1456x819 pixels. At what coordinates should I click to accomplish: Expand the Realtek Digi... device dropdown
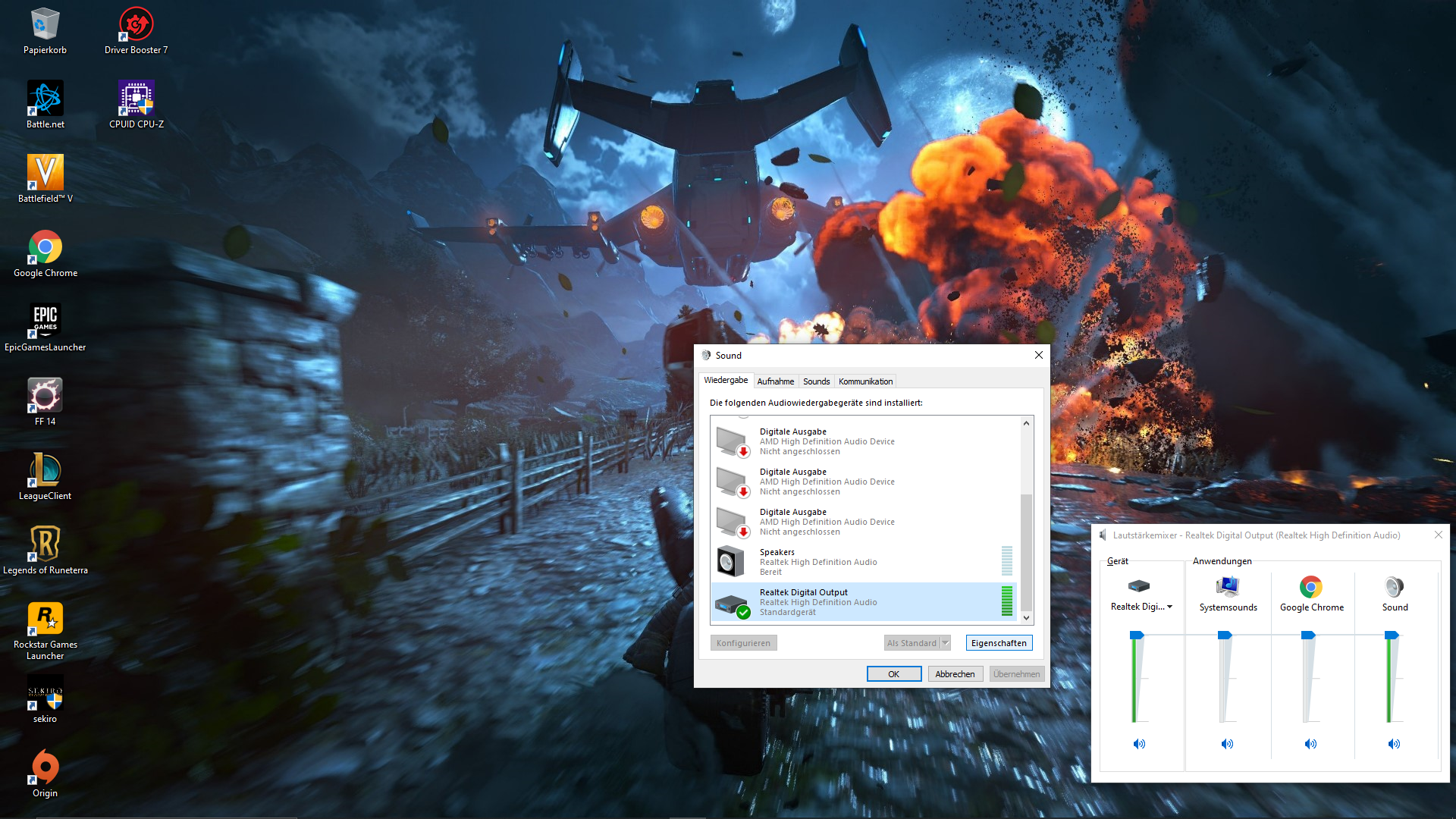[1170, 607]
